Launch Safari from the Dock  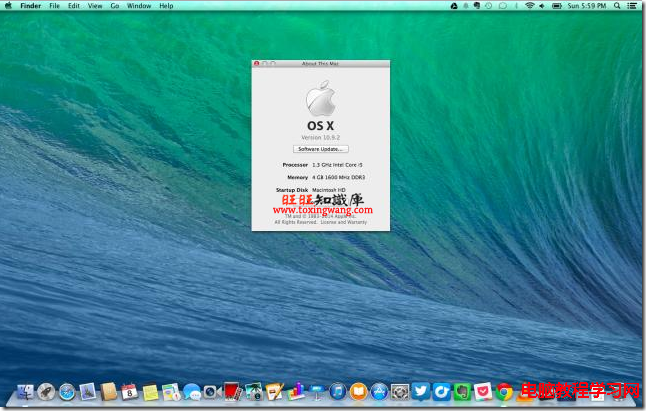(67, 392)
